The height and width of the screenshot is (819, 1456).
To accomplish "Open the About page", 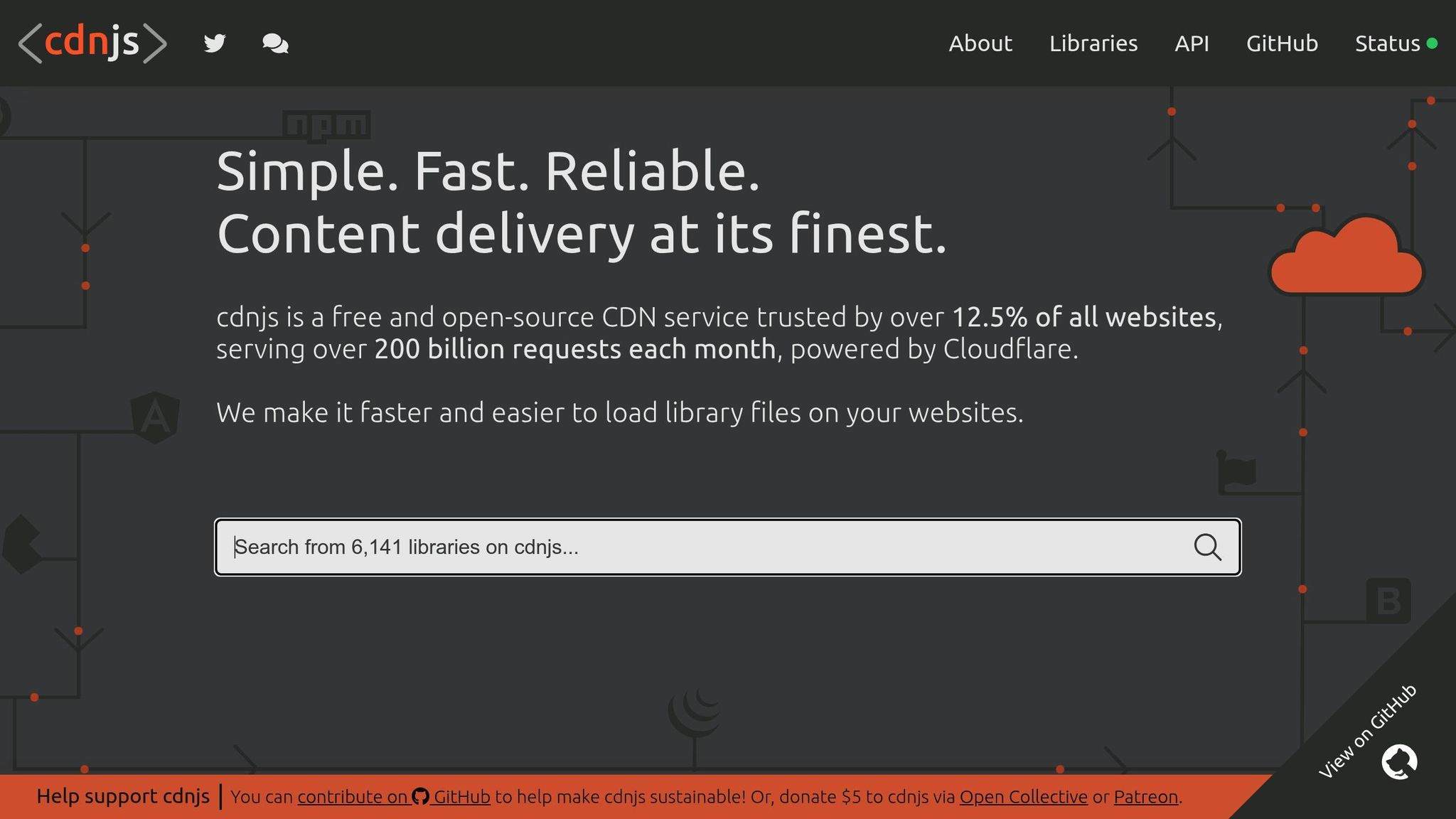I will 980,43.
